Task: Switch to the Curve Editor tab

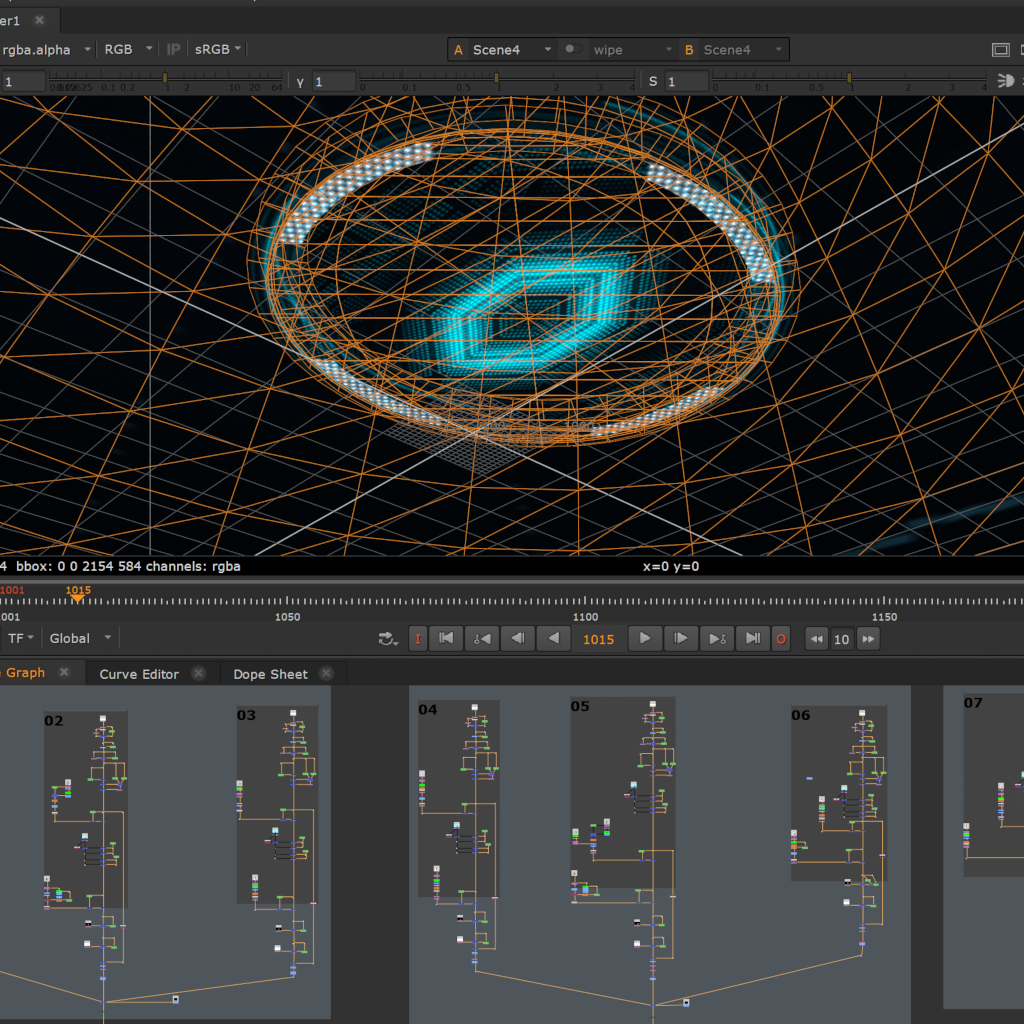Action: (x=139, y=674)
